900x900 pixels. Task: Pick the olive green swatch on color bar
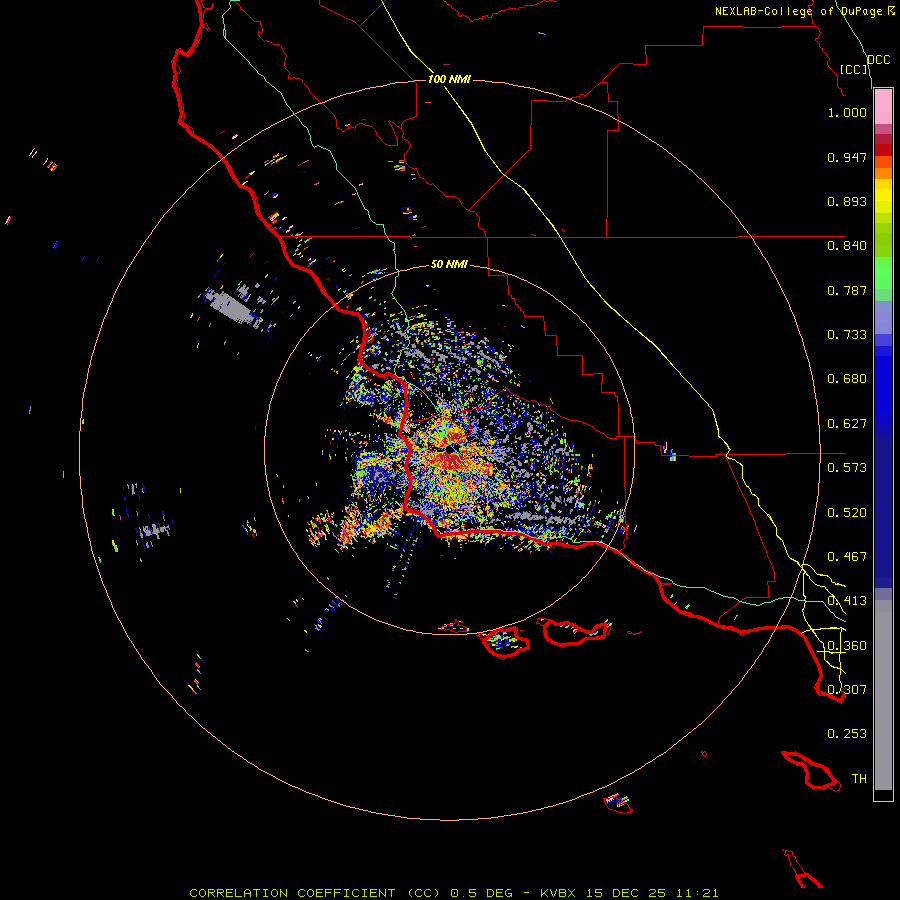click(883, 239)
